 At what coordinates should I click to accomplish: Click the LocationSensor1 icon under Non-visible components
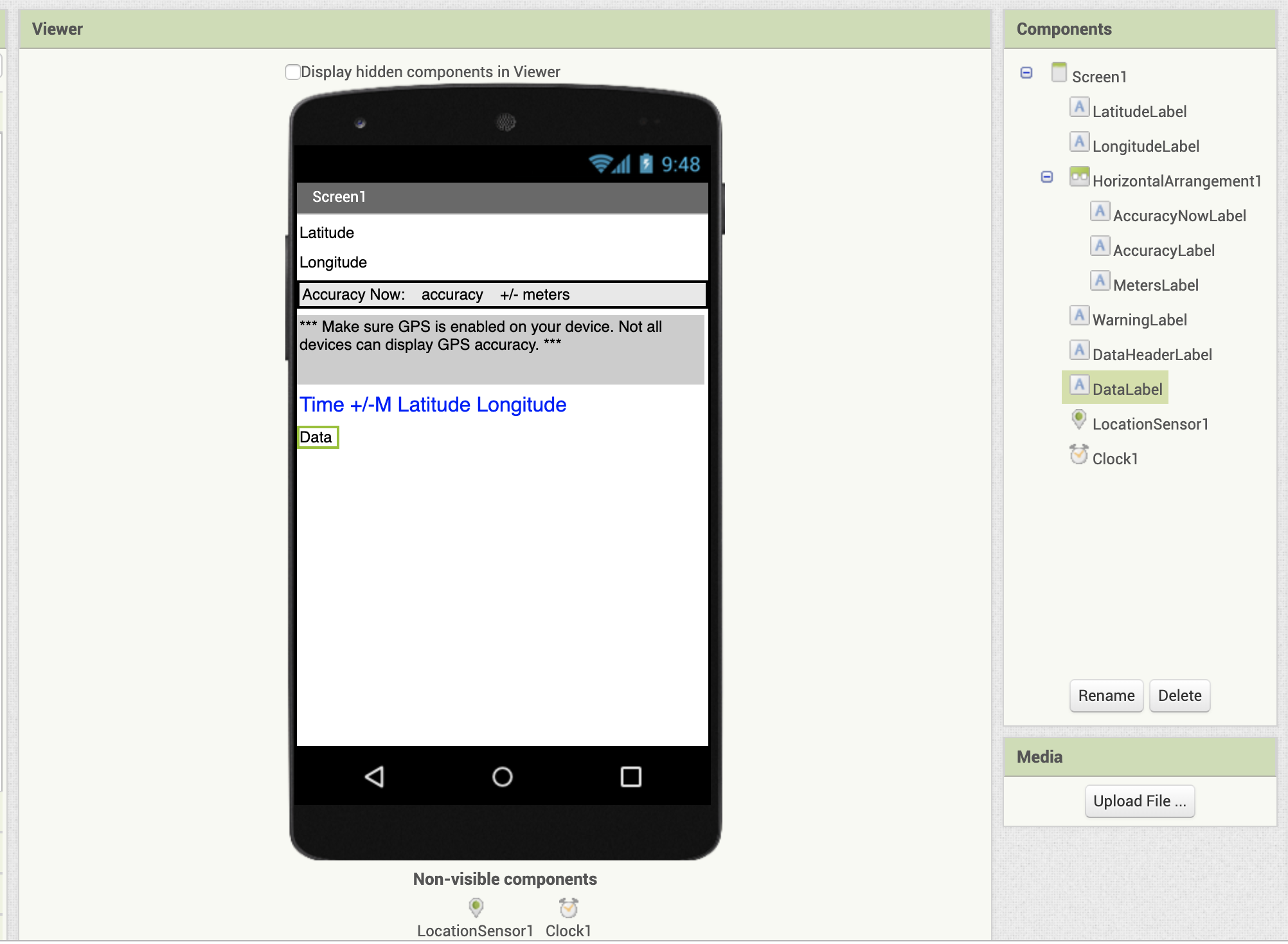pos(476,907)
